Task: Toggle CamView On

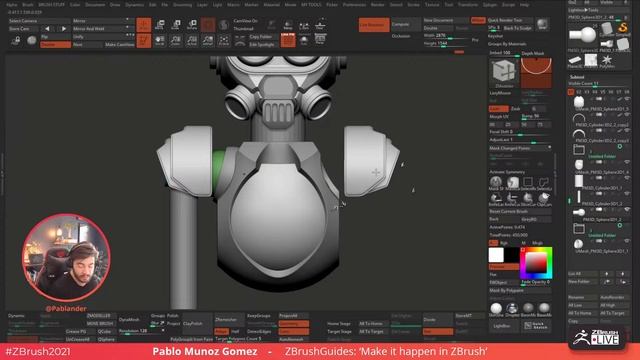Action: click(245, 21)
